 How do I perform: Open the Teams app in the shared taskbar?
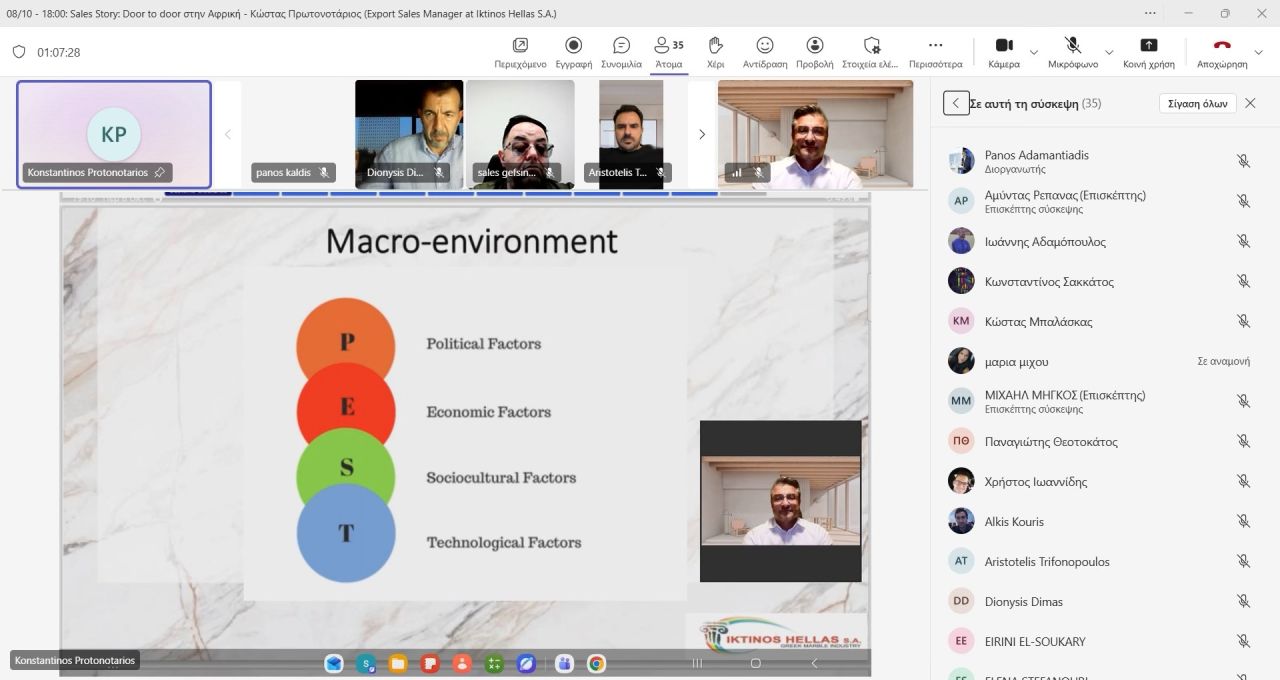(564, 663)
